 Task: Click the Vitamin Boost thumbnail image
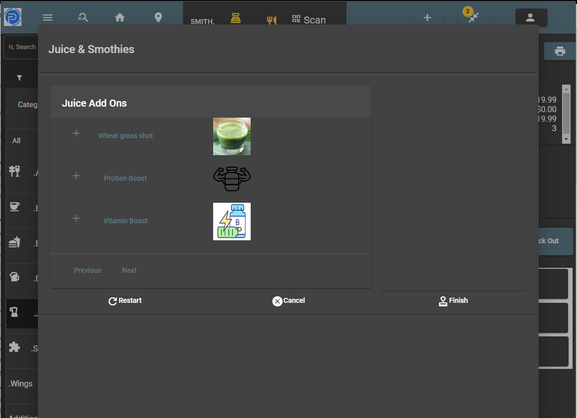coord(232,222)
